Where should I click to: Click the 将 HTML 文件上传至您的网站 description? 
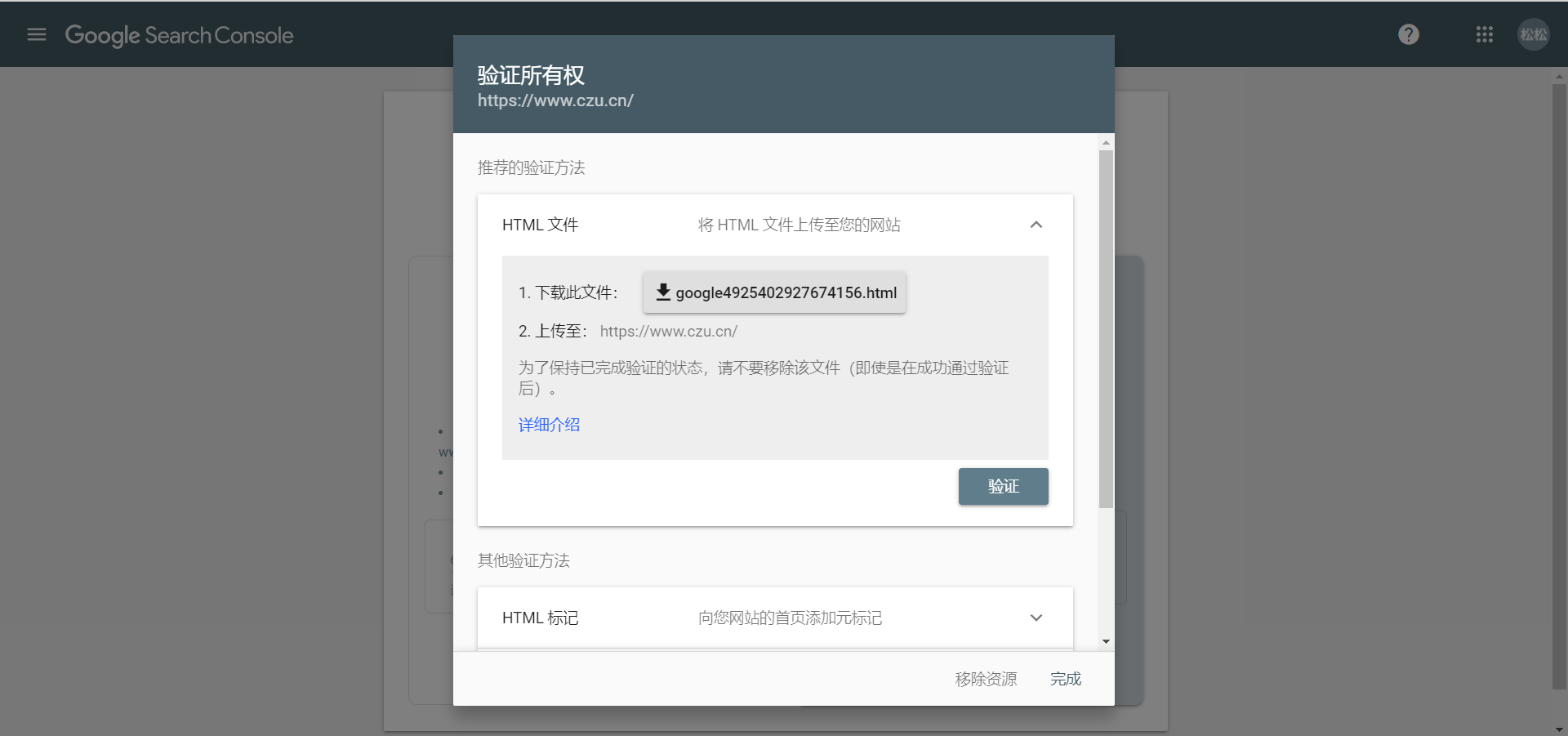(799, 225)
